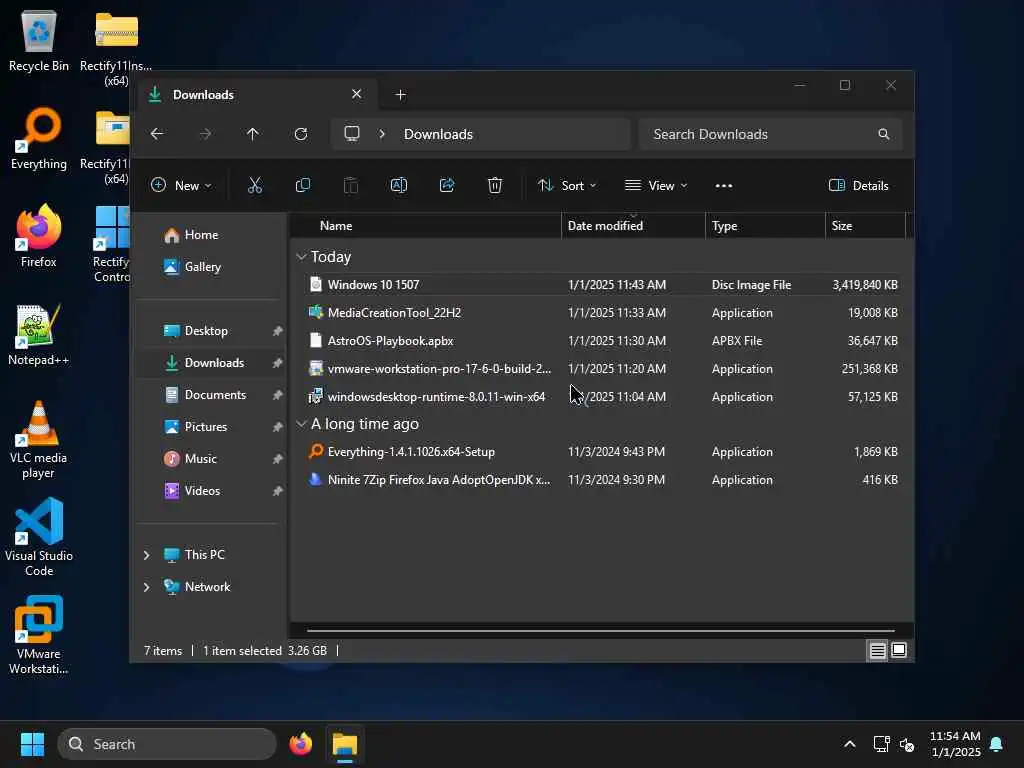1024x768 pixels.
Task: Collapse the A long time ago group
Action: (x=301, y=424)
